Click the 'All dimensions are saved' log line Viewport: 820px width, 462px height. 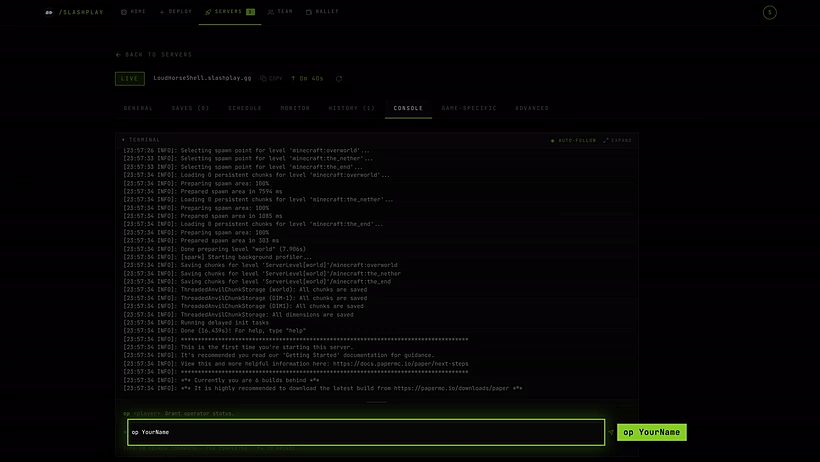pos(238,314)
